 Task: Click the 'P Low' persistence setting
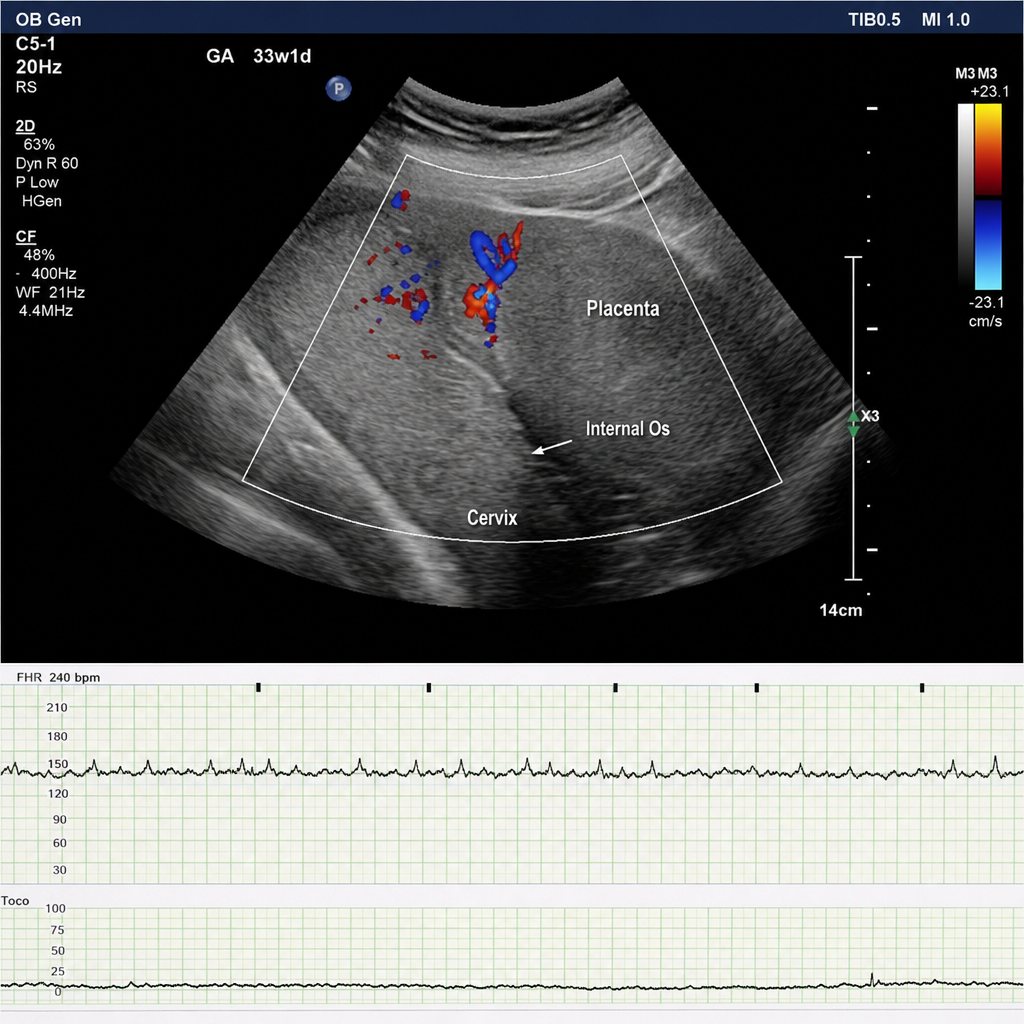tap(37, 182)
